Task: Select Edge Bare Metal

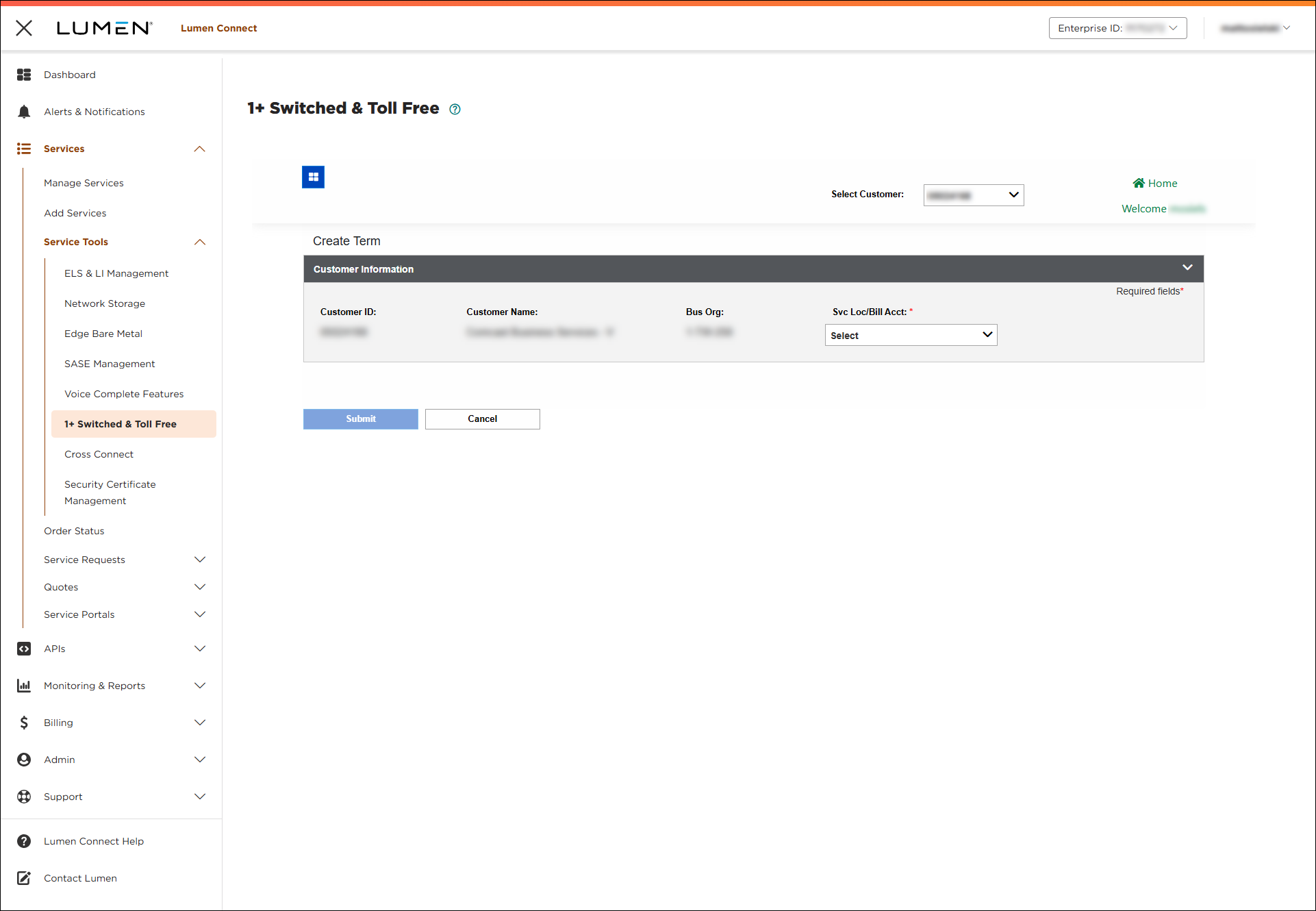Action: (x=103, y=334)
